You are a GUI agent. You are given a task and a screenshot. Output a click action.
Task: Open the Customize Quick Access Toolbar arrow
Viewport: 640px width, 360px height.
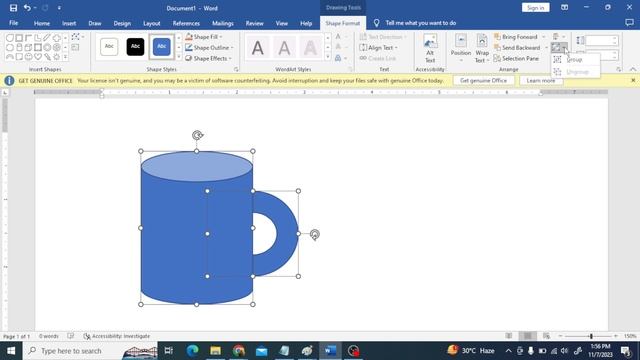click(x=59, y=8)
